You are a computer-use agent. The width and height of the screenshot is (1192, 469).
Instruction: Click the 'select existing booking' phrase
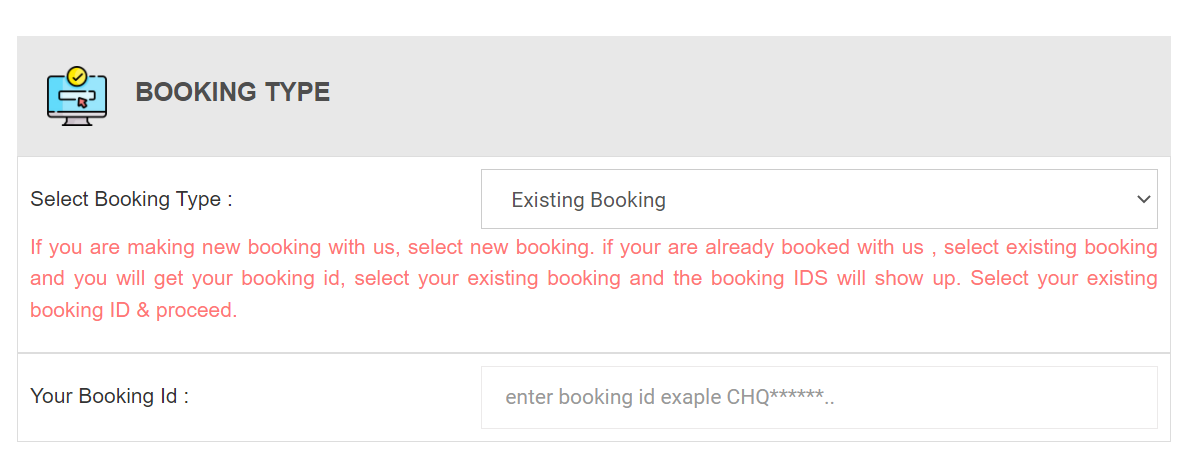pos(1050,247)
